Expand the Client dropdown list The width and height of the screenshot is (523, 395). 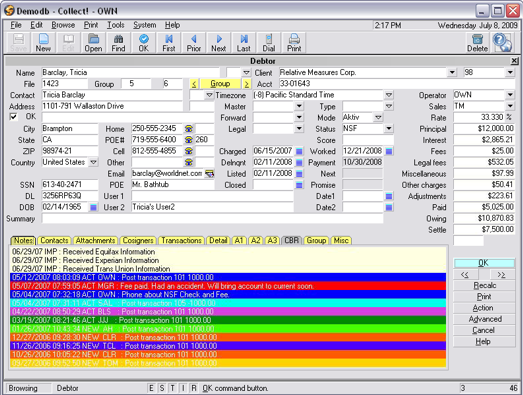click(452, 72)
